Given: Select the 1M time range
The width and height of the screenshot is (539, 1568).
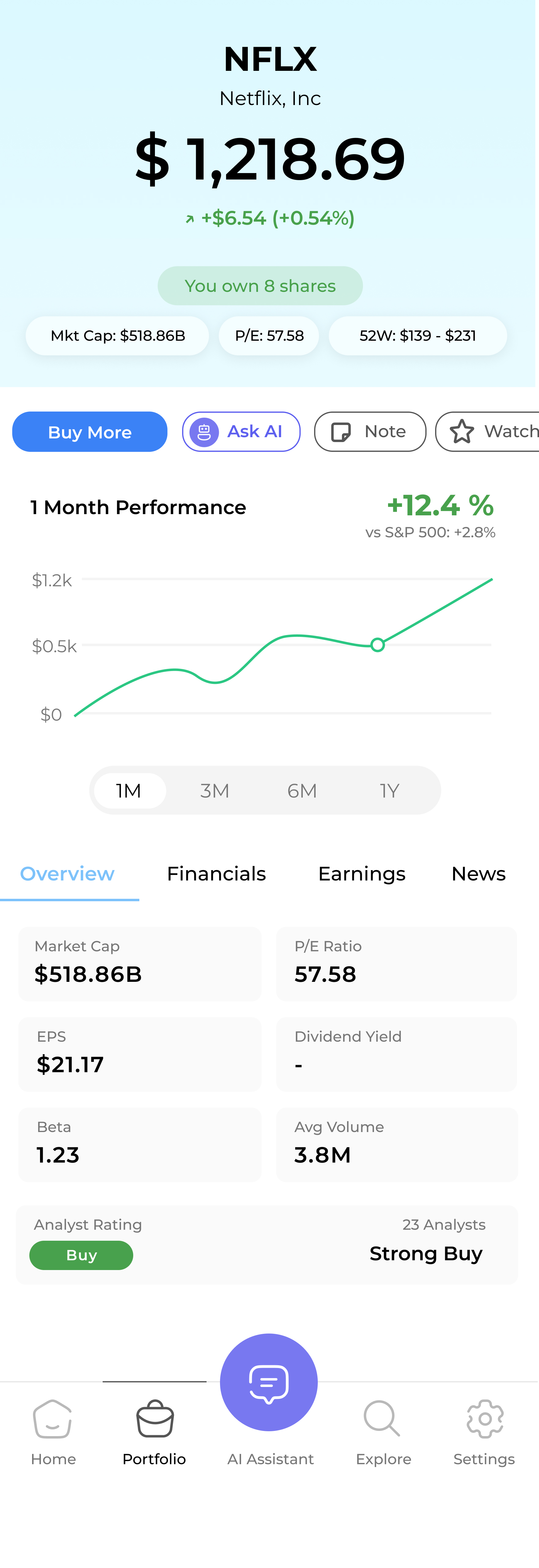Looking at the screenshot, I should pyautogui.click(x=129, y=791).
